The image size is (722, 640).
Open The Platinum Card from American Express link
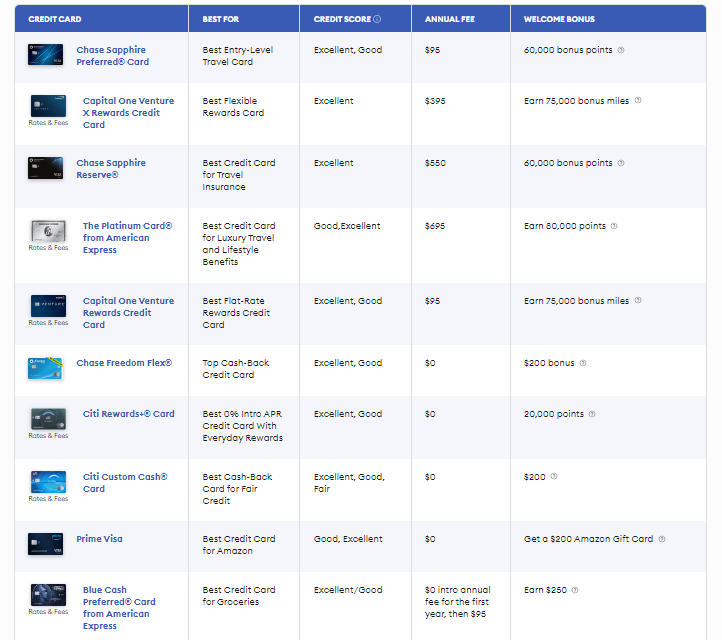coord(128,238)
